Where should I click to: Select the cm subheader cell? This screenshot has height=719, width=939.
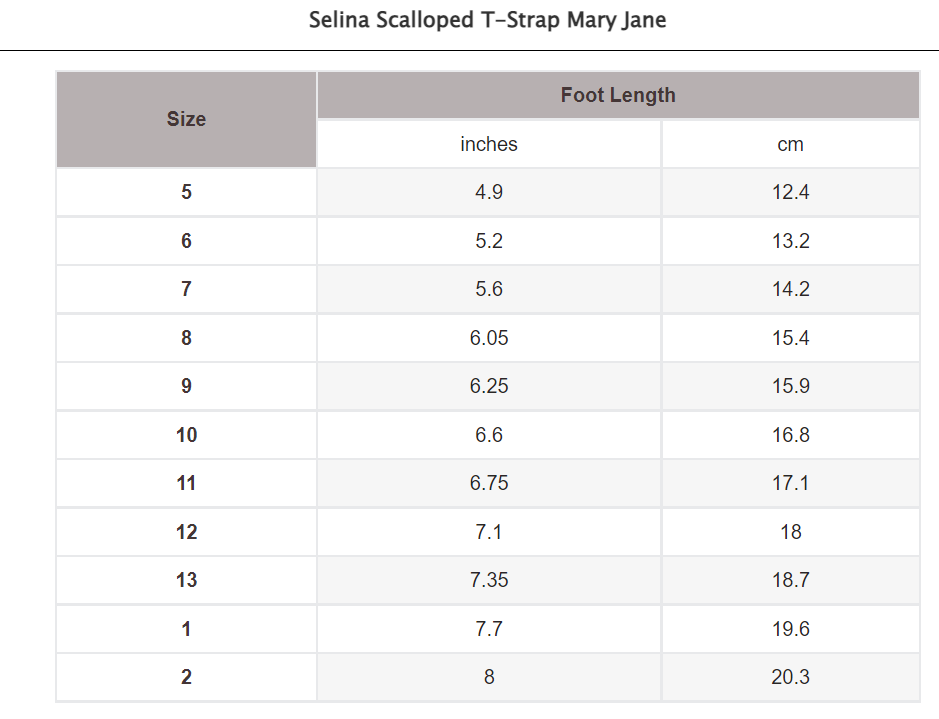click(x=790, y=144)
